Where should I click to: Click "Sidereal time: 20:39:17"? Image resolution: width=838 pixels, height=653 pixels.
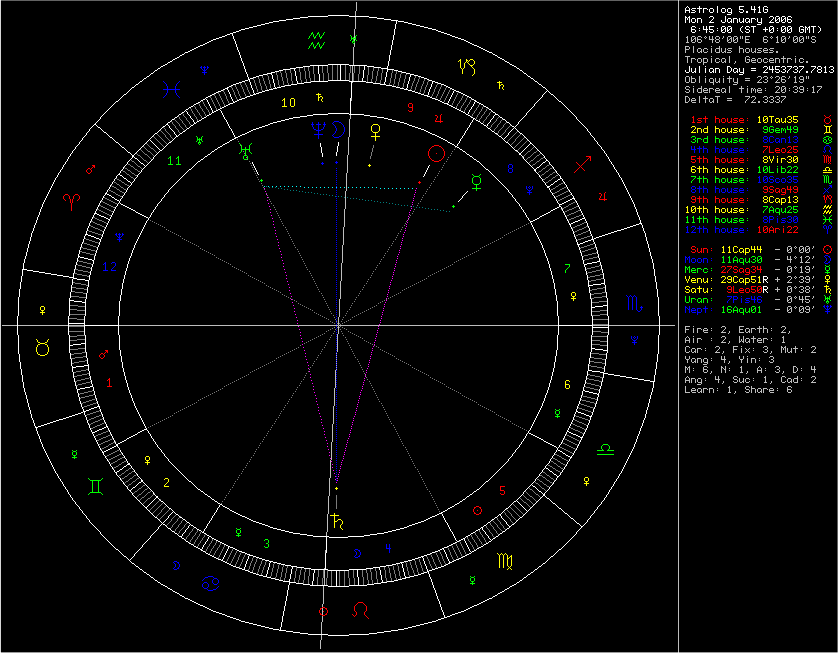(753, 90)
